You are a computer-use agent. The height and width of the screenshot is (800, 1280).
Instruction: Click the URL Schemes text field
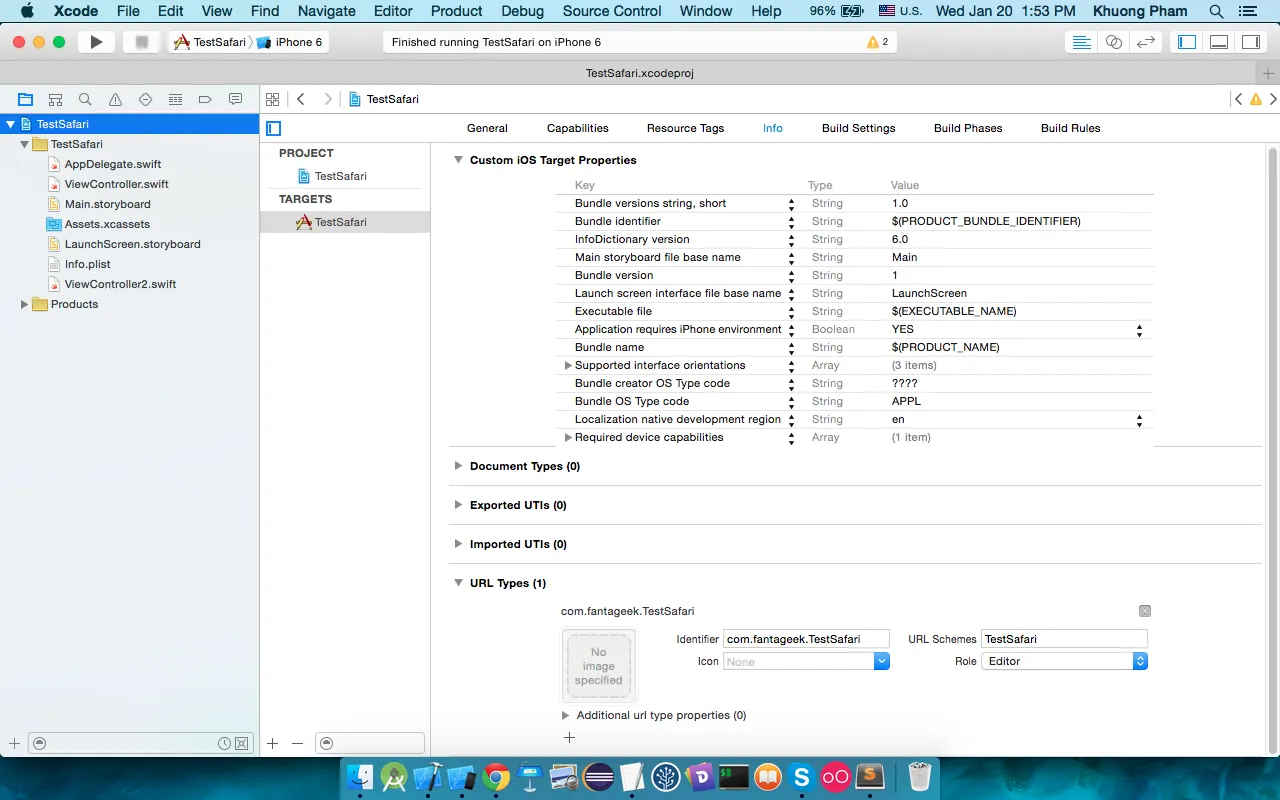[x=1064, y=639]
